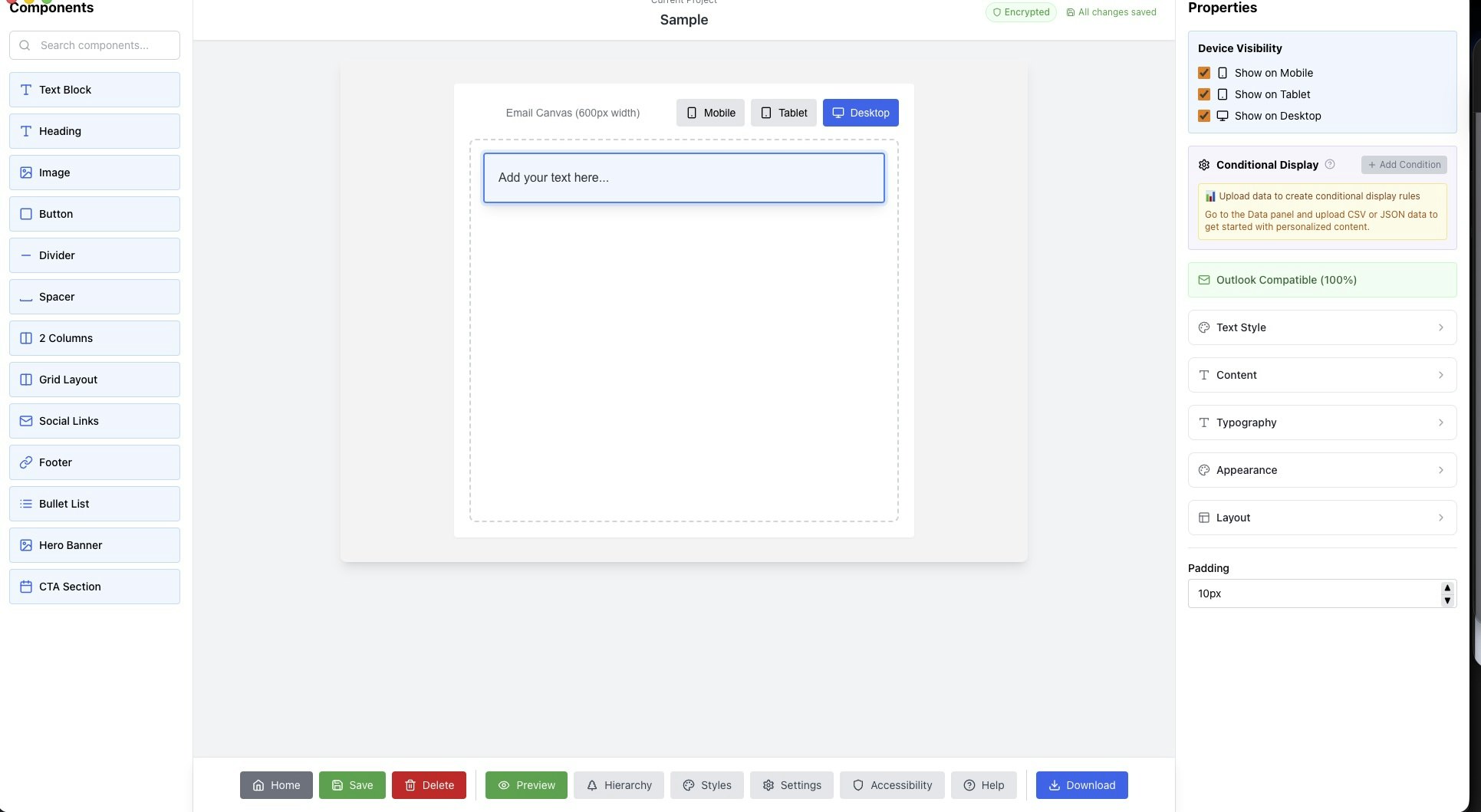Click the Hero Banner component icon
The width and height of the screenshot is (1481, 812).
point(25,545)
